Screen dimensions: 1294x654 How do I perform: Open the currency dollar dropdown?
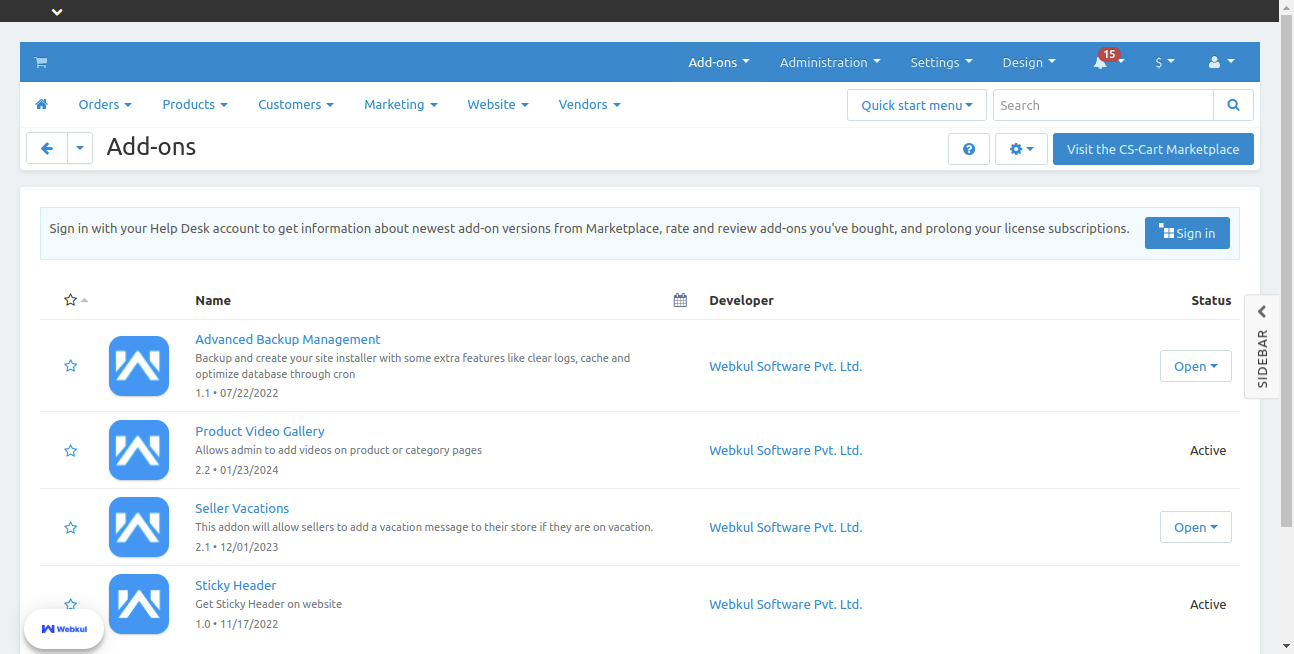click(x=1165, y=62)
